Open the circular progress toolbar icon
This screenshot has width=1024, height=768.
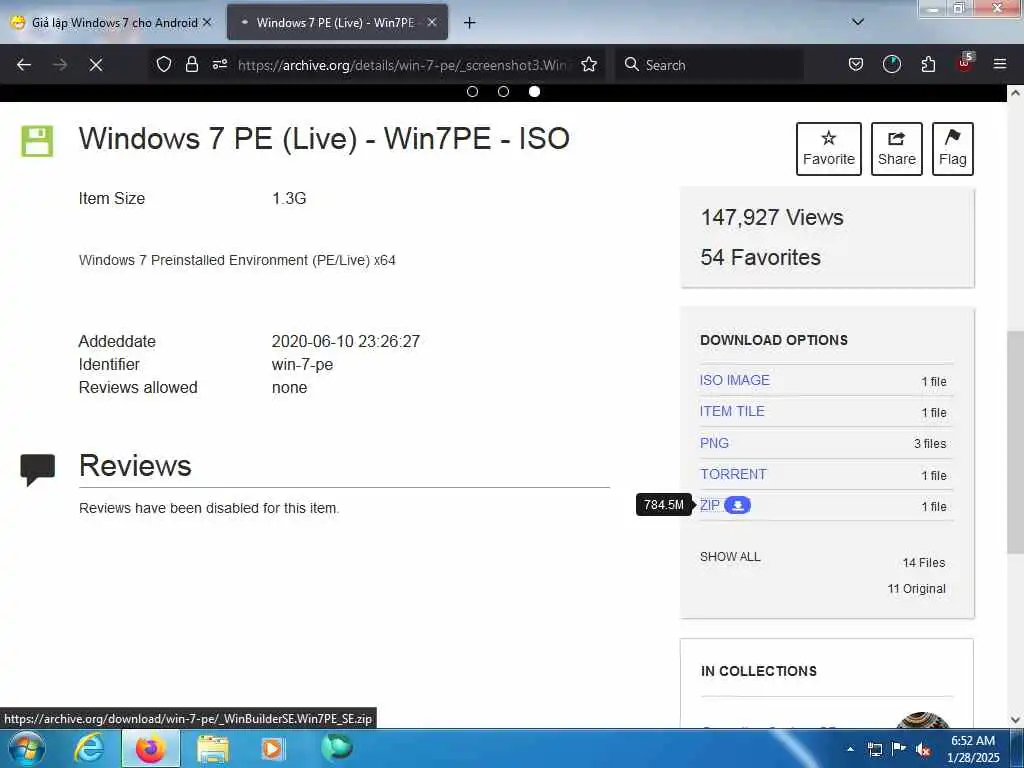coord(891,64)
